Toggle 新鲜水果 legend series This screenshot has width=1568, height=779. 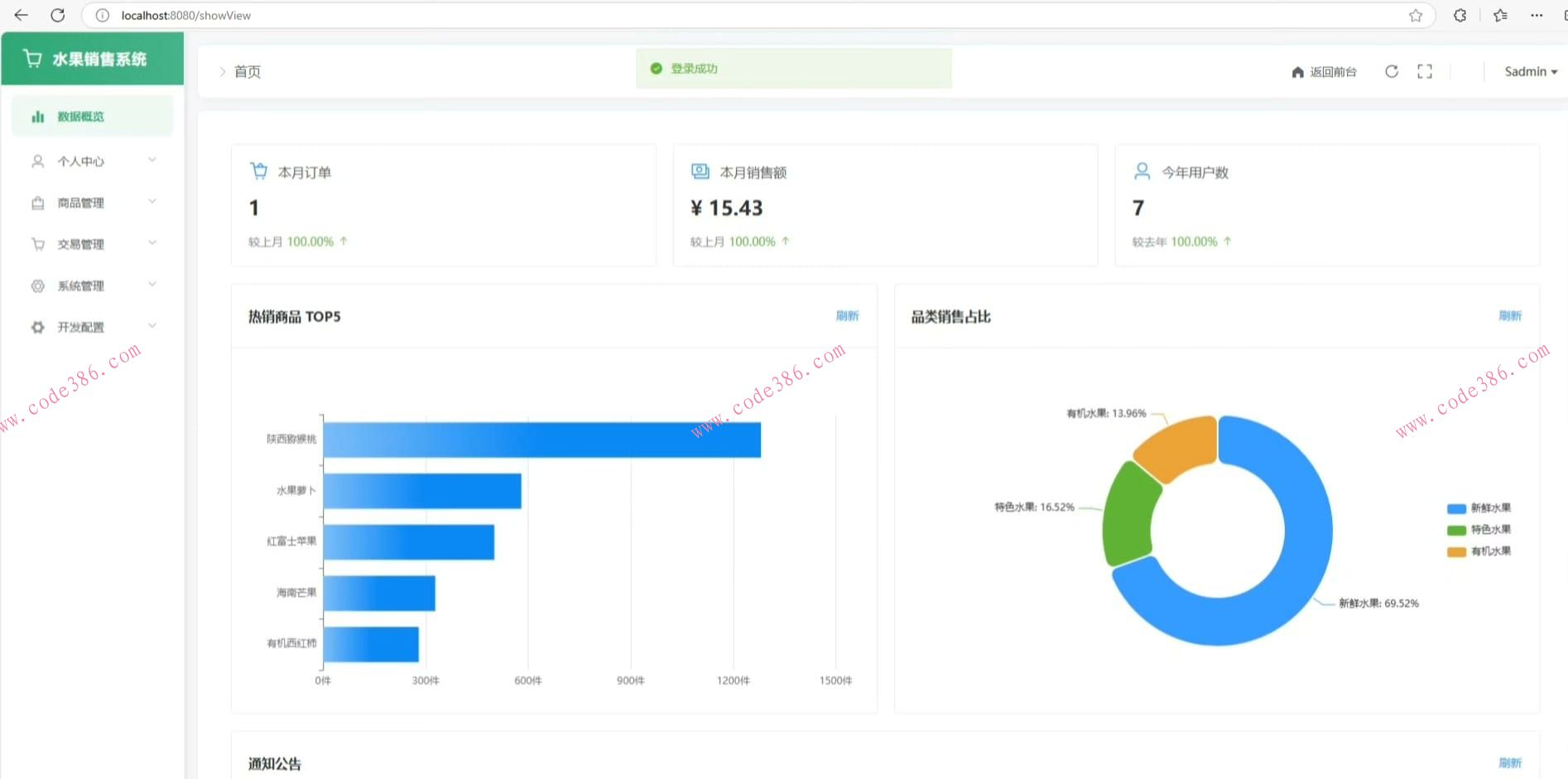[x=1479, y=508]
